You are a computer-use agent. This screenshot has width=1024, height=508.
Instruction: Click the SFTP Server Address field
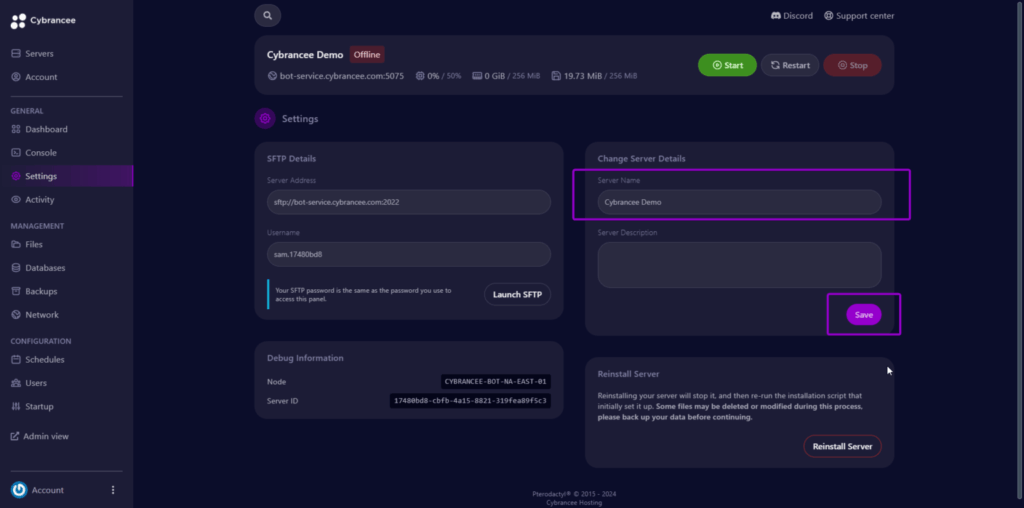tap(409, 202)
